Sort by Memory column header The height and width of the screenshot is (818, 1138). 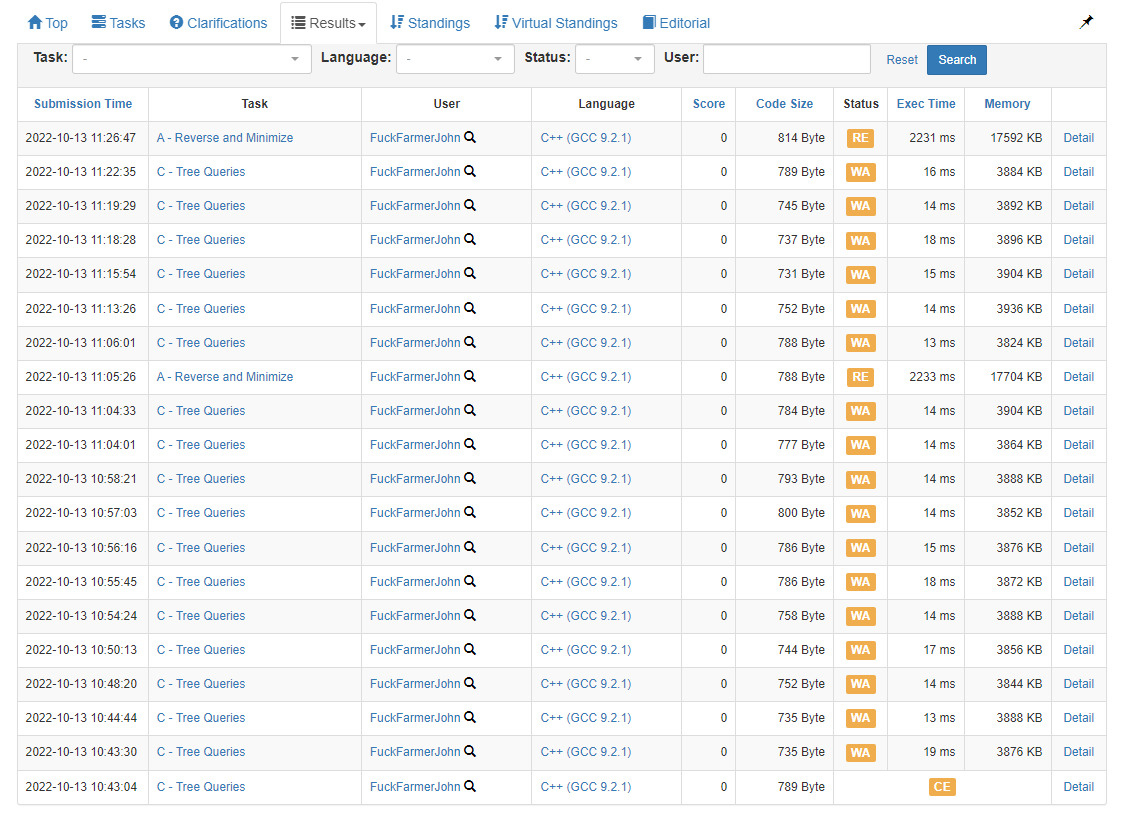point(1007,104)
